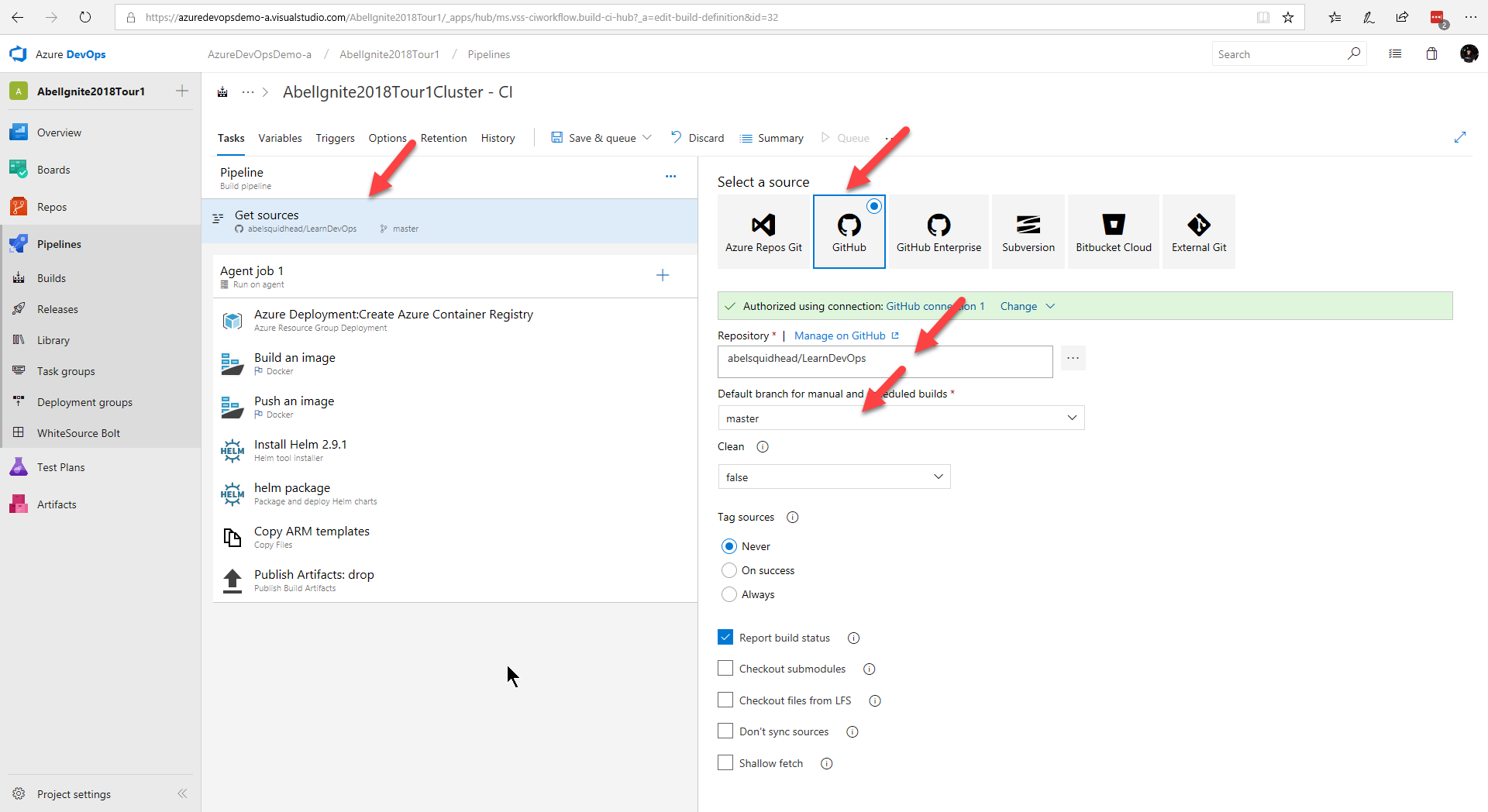This screenshot has width=1488, height=812.
Task: Show info for Report build status
Action: click(853, 638)
